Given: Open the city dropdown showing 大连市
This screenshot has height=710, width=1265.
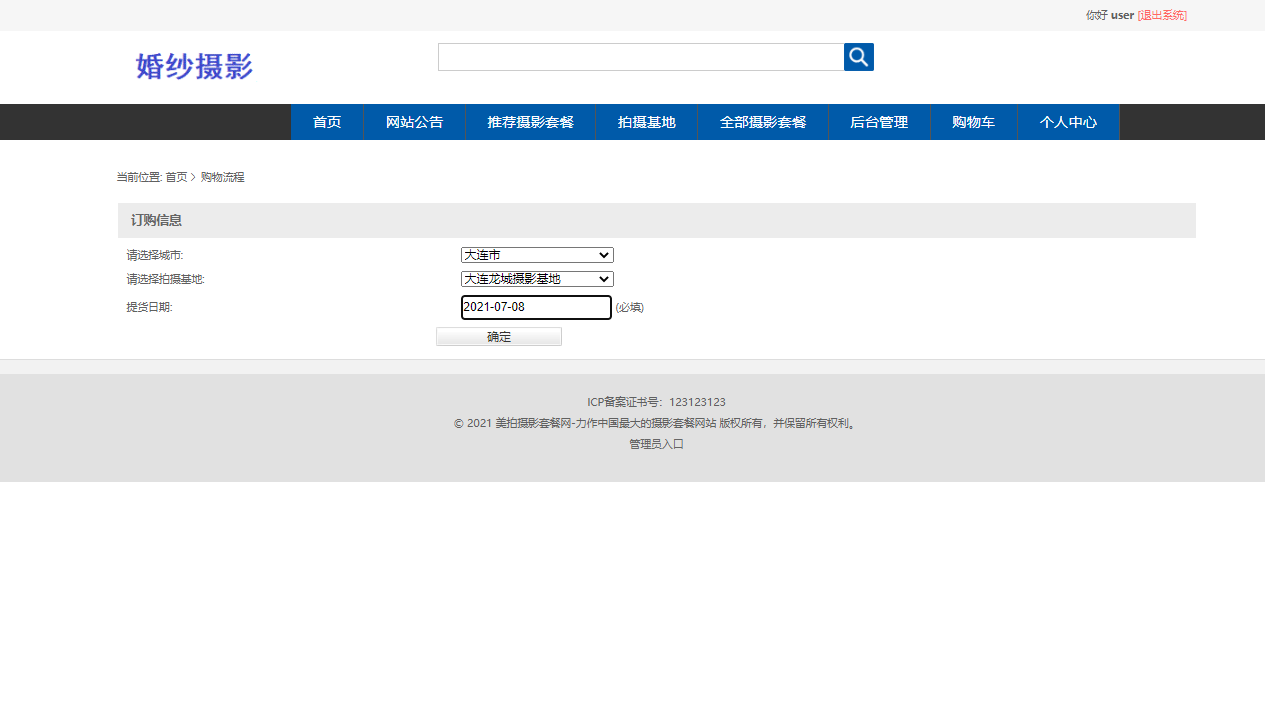Looking at the screenshot, I should (536, 254).
